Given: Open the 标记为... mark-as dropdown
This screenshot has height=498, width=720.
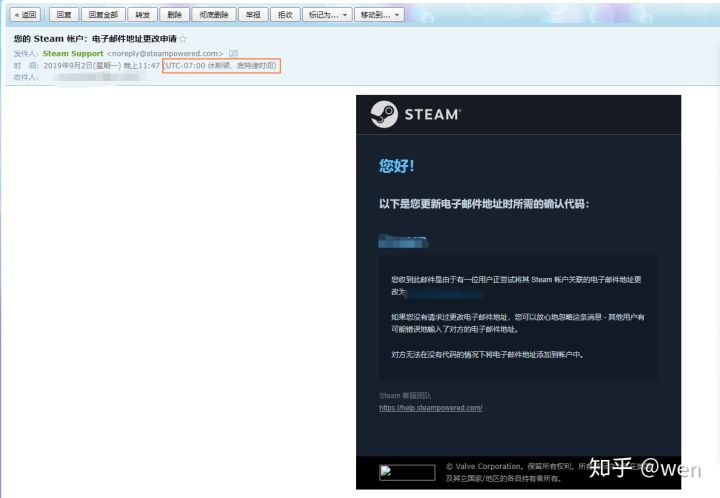Looking at the screenshot, I should click(x=327, y=15).
